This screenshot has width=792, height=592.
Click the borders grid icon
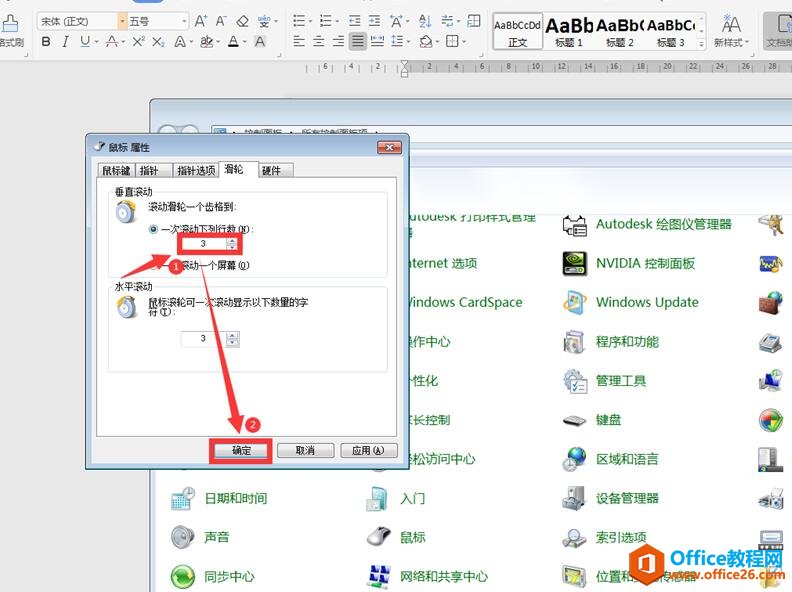(x=452, y=41)
